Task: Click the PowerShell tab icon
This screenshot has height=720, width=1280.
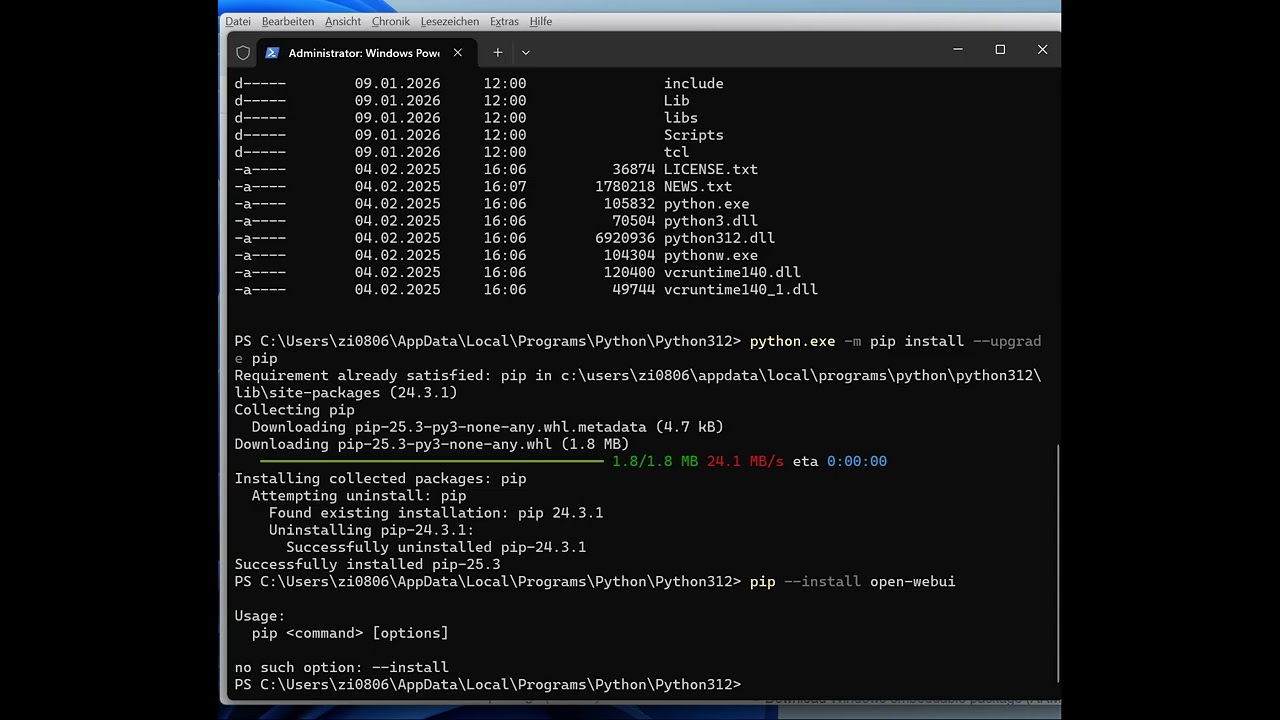Action: pos(272,52)
